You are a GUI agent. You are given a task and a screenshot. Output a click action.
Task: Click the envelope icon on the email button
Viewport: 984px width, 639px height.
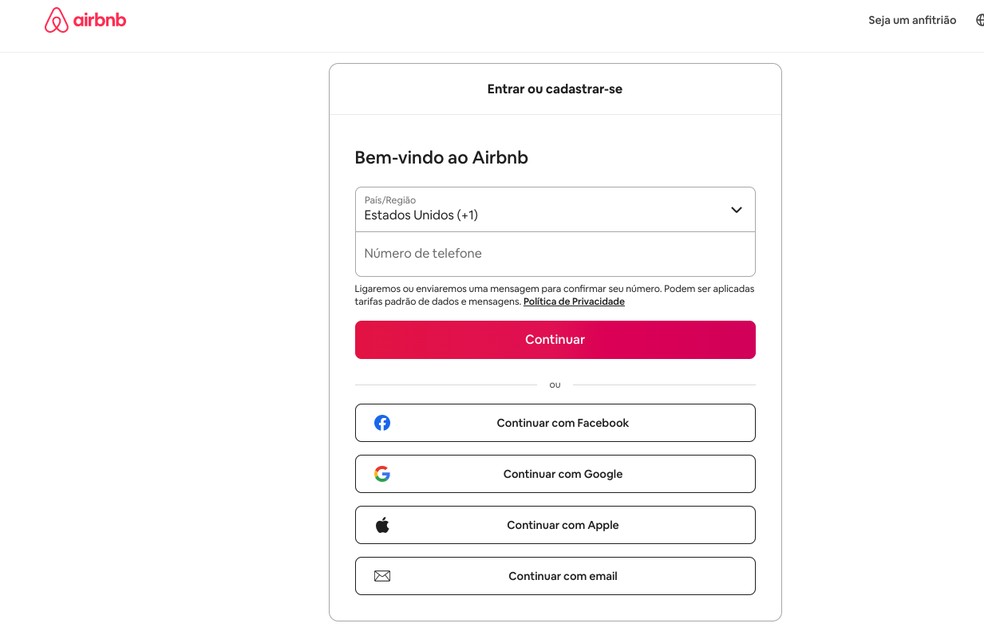[381, 575]
